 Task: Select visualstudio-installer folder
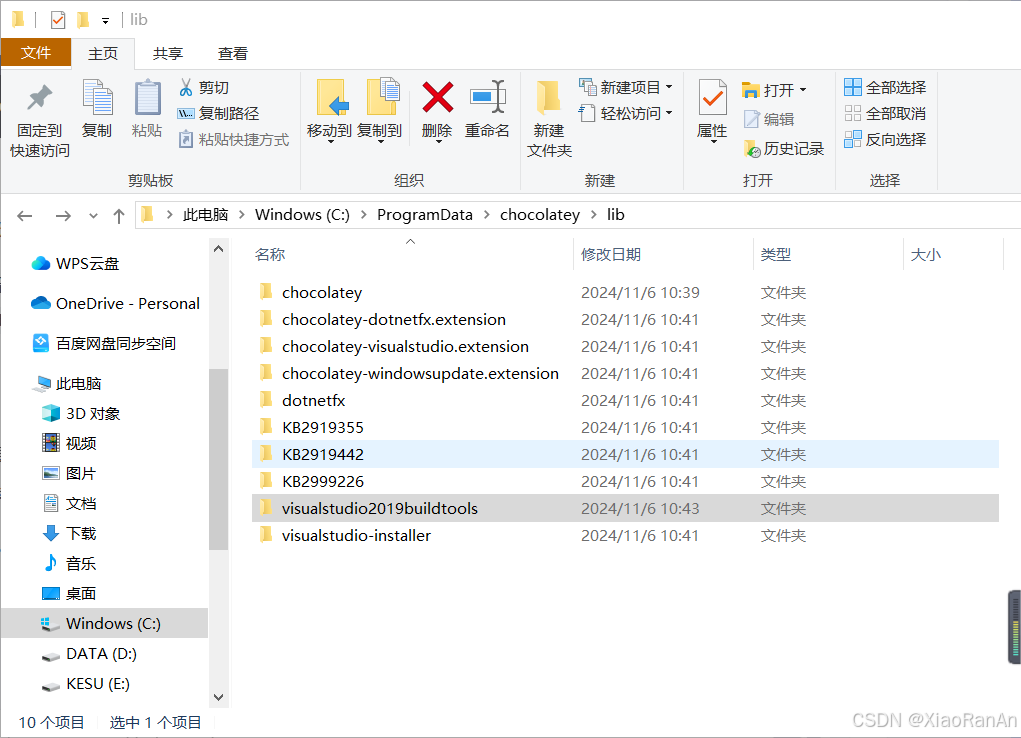(x=625, y=535)
